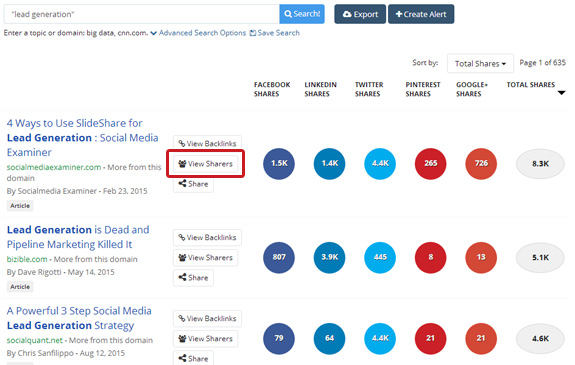This screenshot has width=575, height=365.
Task: Open socialmediaexaminer.com domain link
Action: coord(54,167)
